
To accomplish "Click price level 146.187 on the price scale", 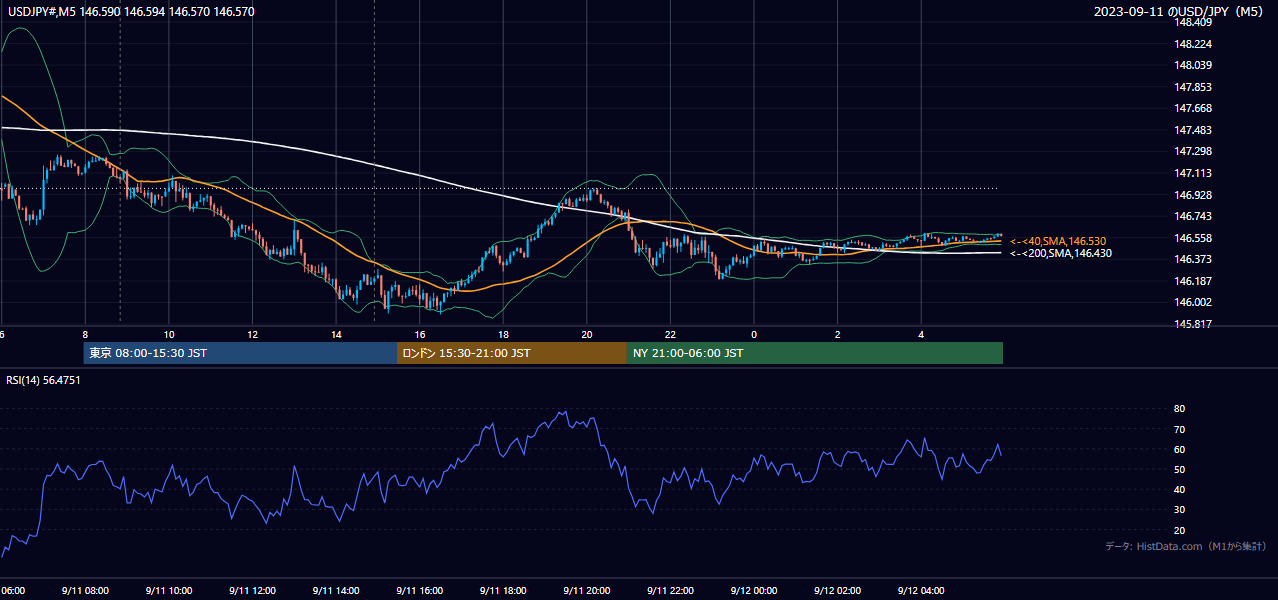I will tap(1194, 281).
